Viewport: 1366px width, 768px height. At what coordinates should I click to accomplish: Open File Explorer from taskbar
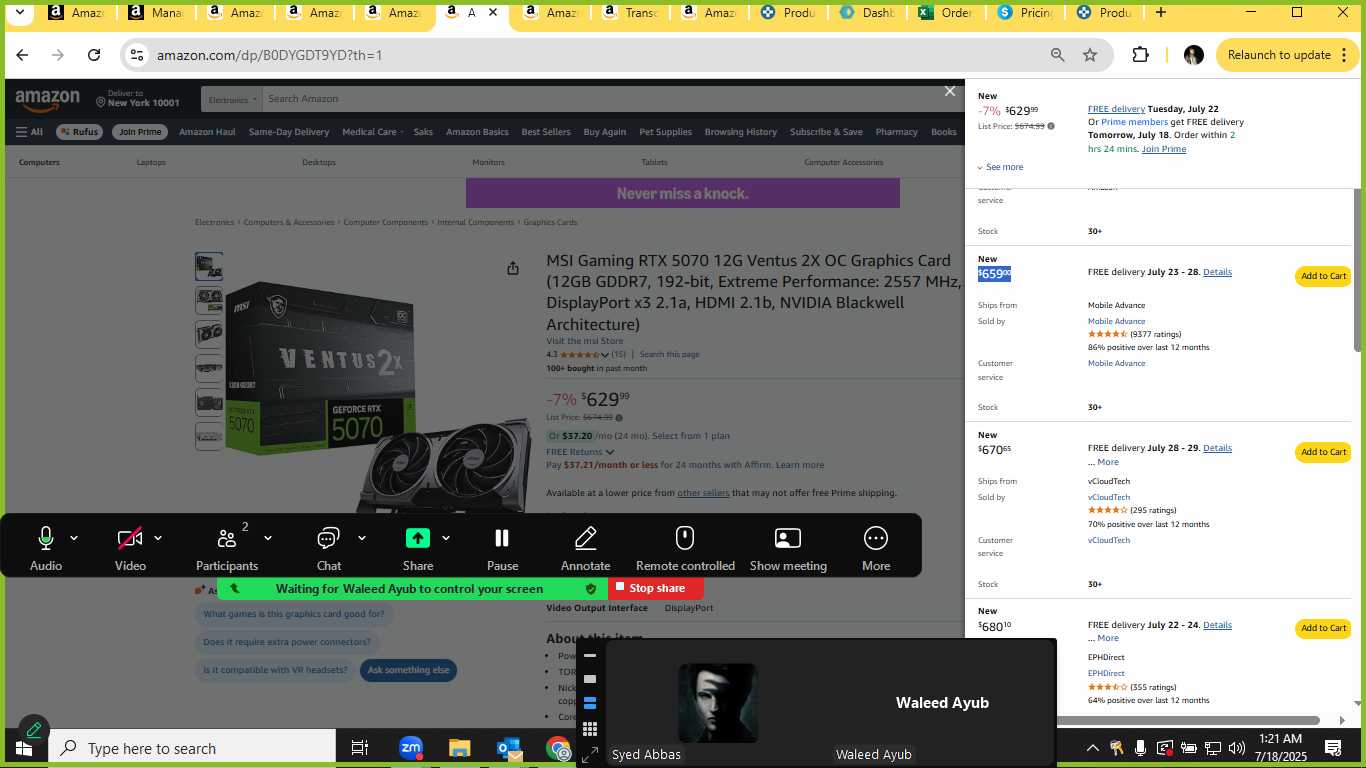click(x=459, y=748)
